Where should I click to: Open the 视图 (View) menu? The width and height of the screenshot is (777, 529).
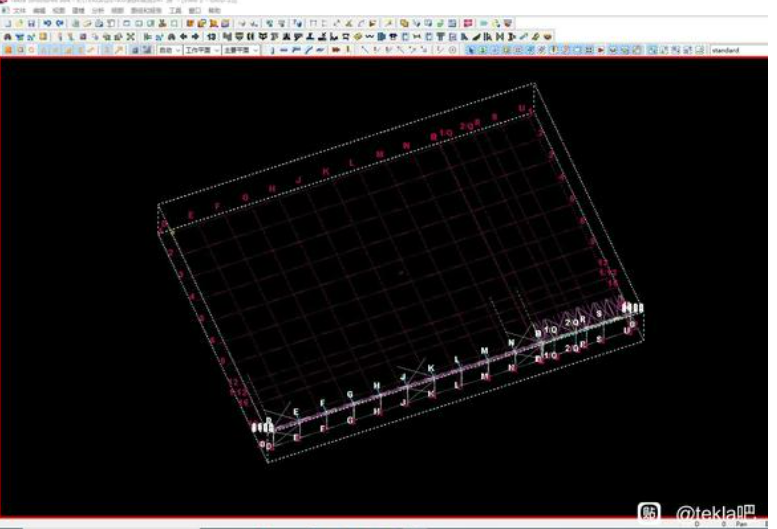[58, 10]
